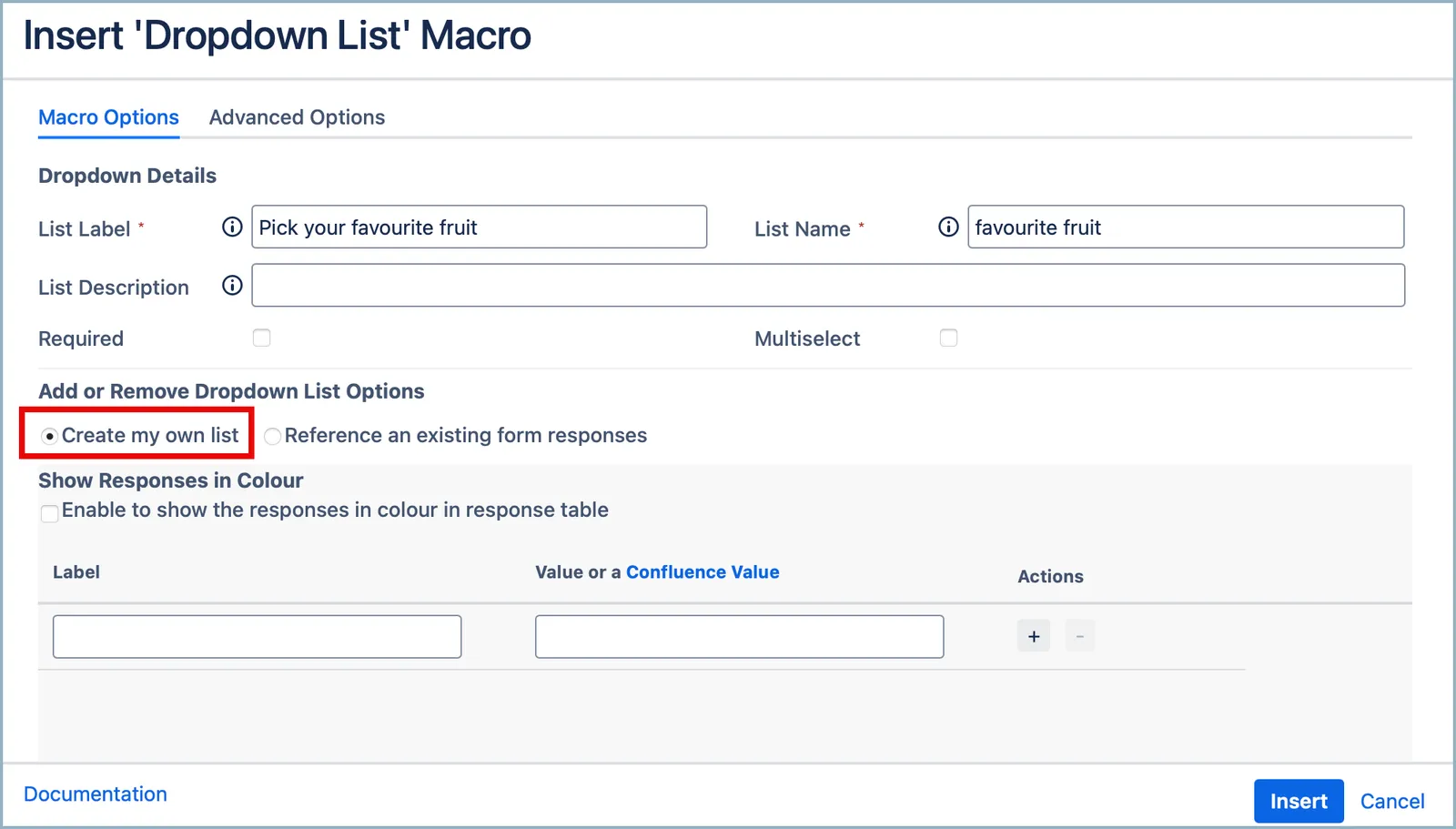Click the info icon next to List Description
Screen dimensions: 1456x829
[x=232, y=286]
